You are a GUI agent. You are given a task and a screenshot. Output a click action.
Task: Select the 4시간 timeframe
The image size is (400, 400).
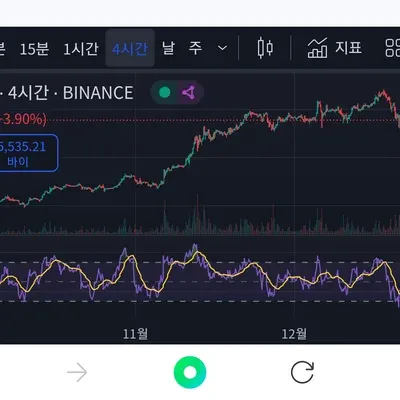point(130,48)
